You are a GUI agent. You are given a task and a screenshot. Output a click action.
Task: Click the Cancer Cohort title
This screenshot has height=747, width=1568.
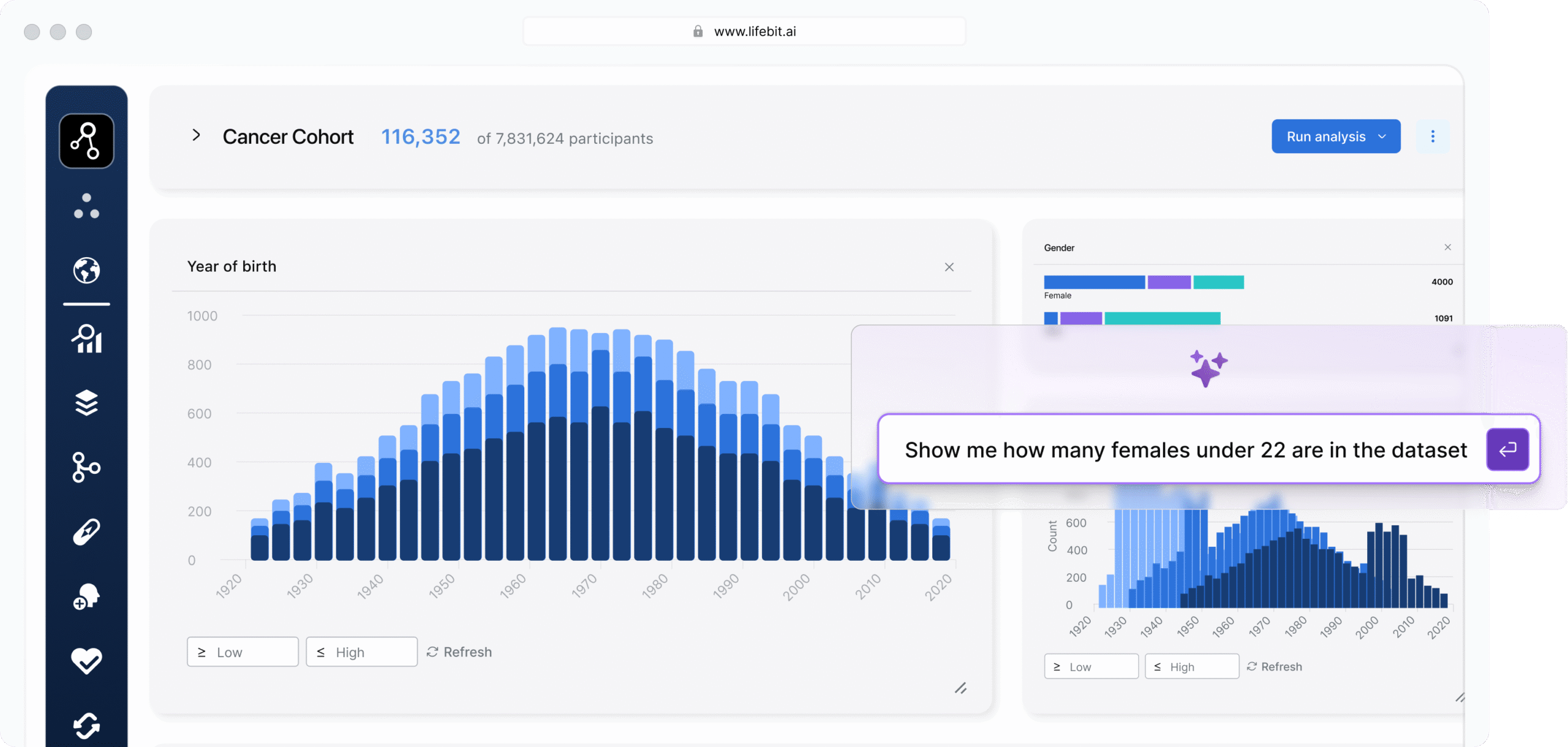(x=288, y=137)
